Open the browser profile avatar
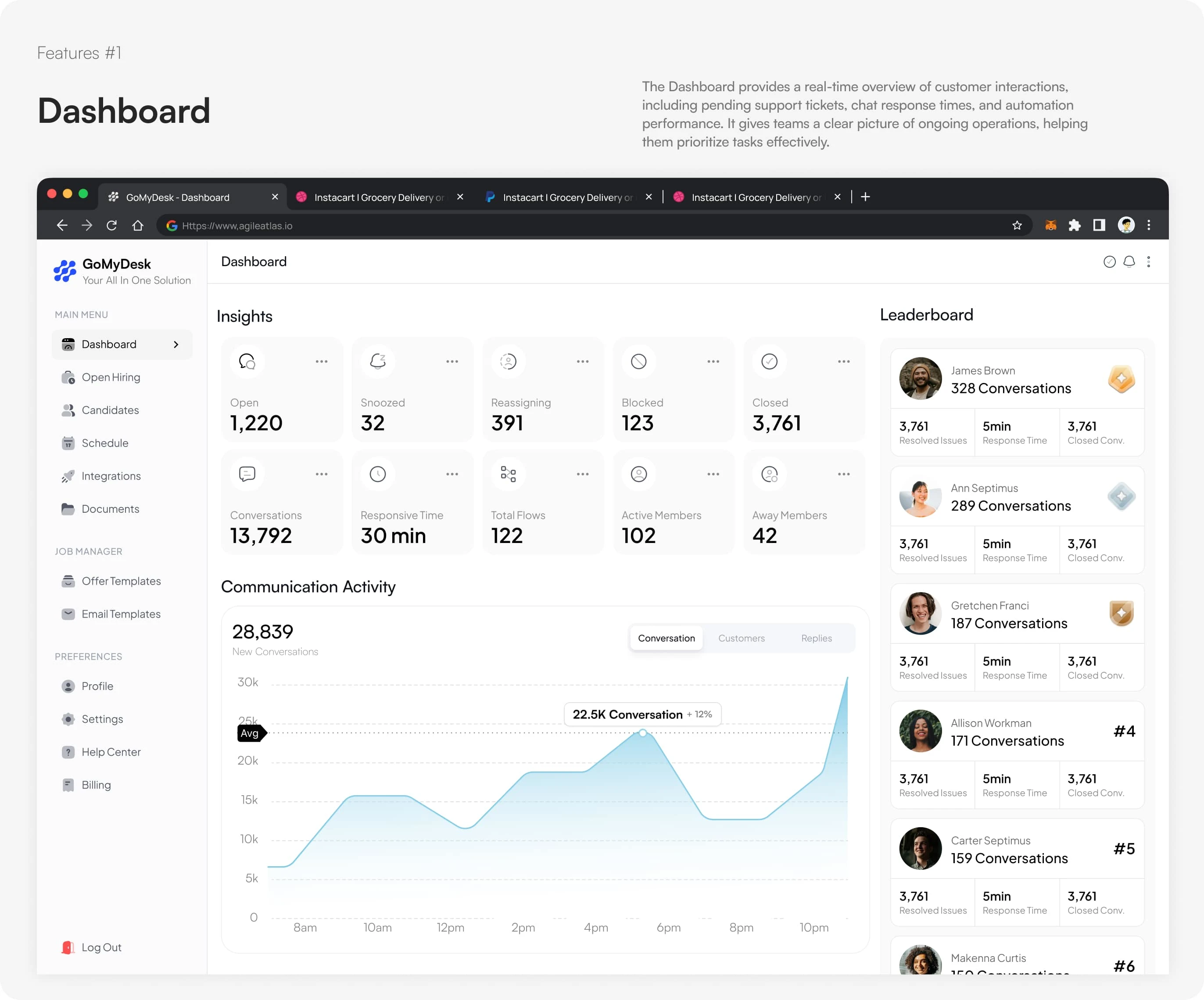This screenshot has height=1000, width=1204. (x=1126, y=225)
